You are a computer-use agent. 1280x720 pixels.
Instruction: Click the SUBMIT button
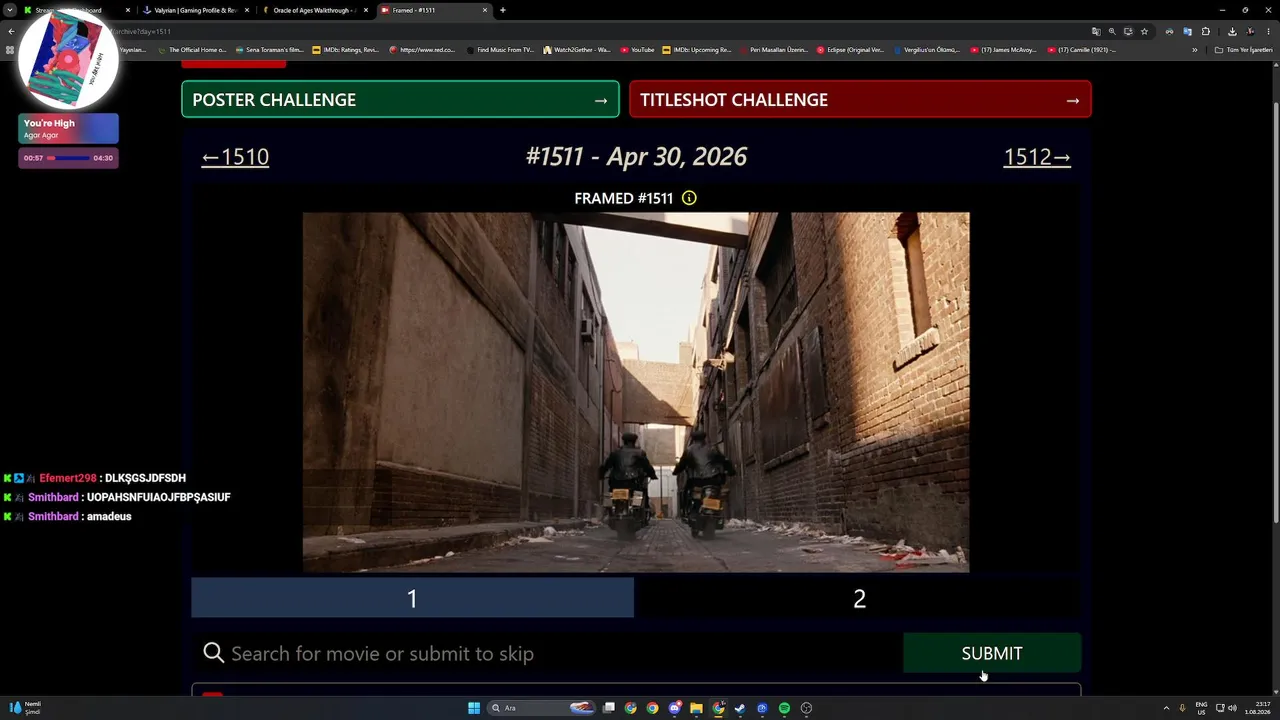tap(992, 653)
